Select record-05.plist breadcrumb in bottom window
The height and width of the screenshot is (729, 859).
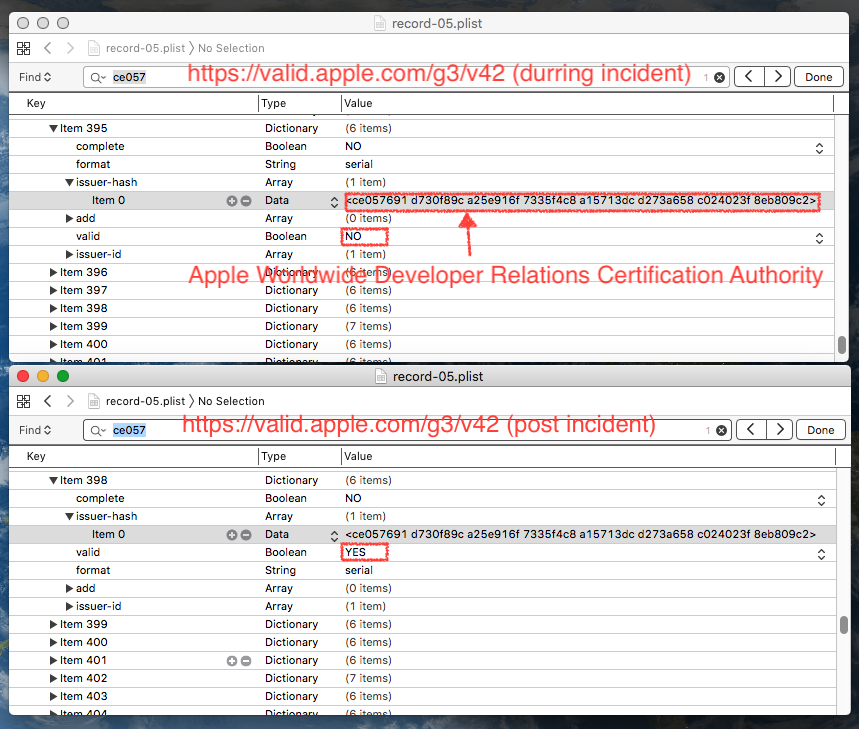[x=145, y=401]
